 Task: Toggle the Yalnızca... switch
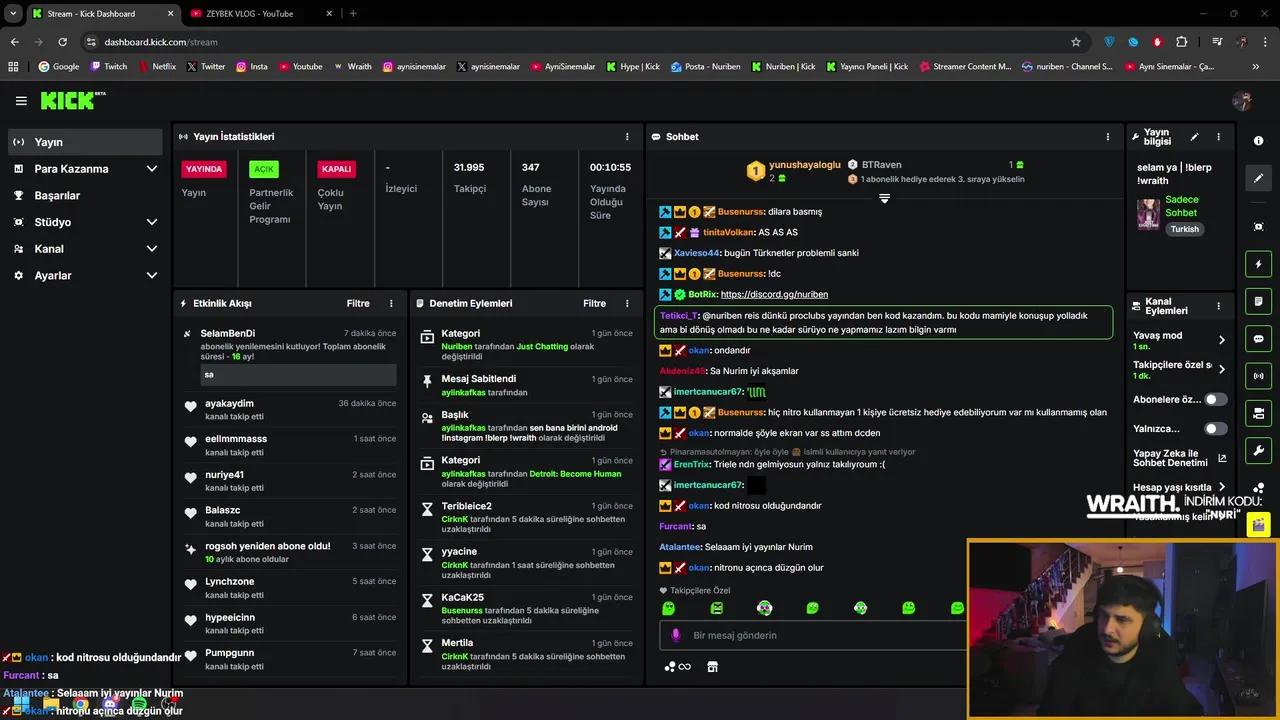(1215, 429)
